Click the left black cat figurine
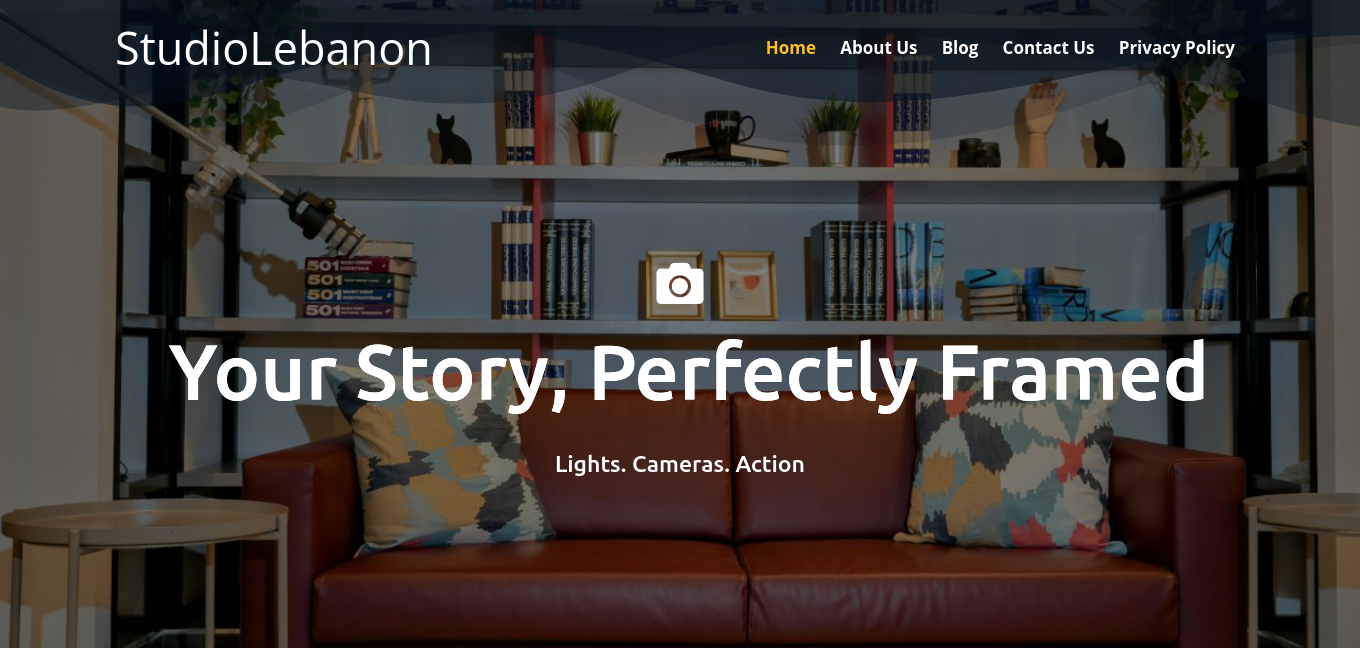The height and width of the screenshot is (669, 1360). [x=452, y=140]
